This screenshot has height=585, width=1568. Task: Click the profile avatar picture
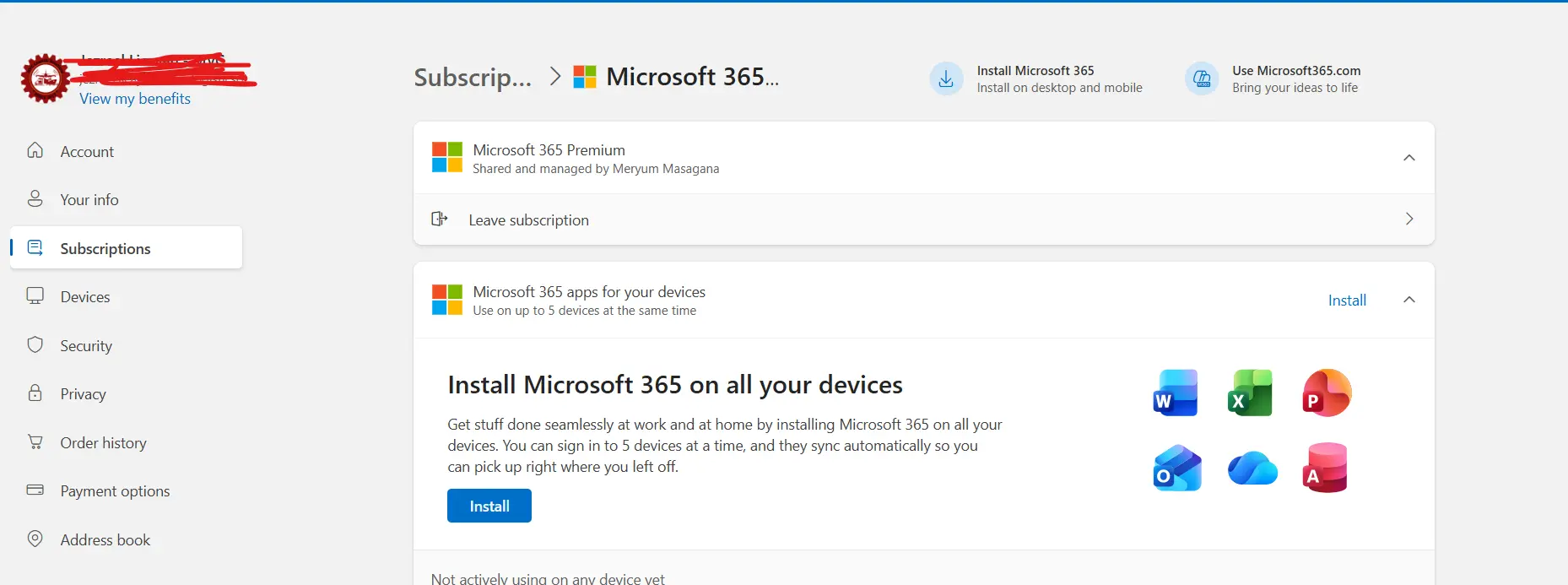(45, 79)
